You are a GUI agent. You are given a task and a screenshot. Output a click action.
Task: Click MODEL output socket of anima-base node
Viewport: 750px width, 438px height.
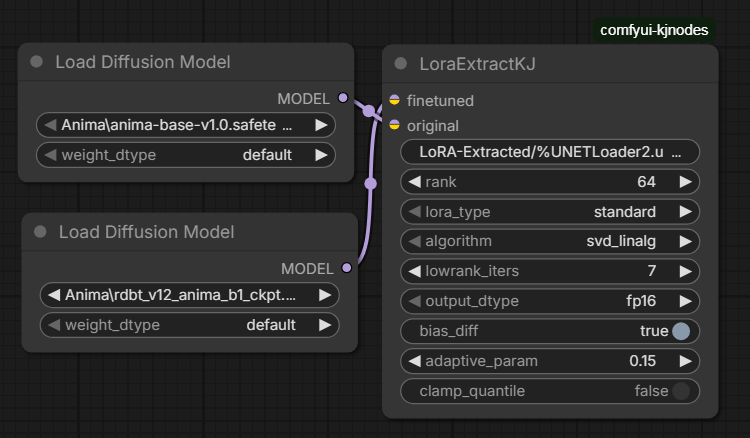point(343,98)
